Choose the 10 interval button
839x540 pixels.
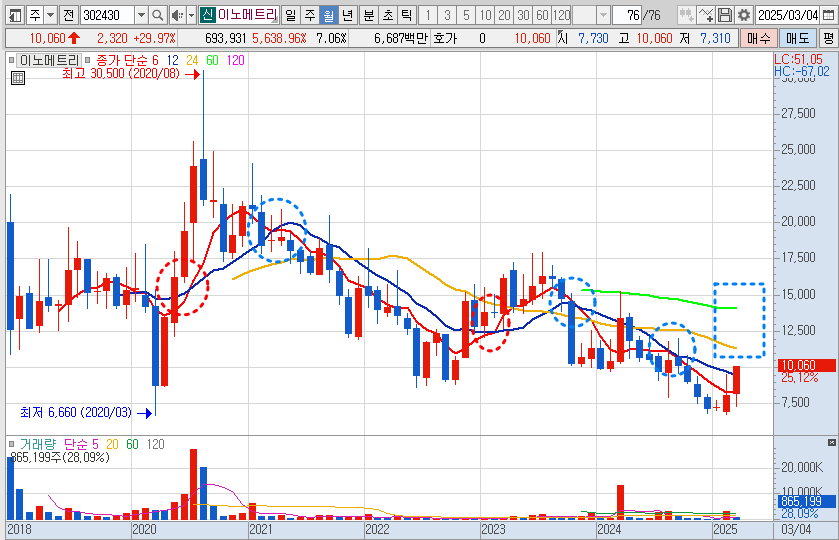(x=485, y=15)
